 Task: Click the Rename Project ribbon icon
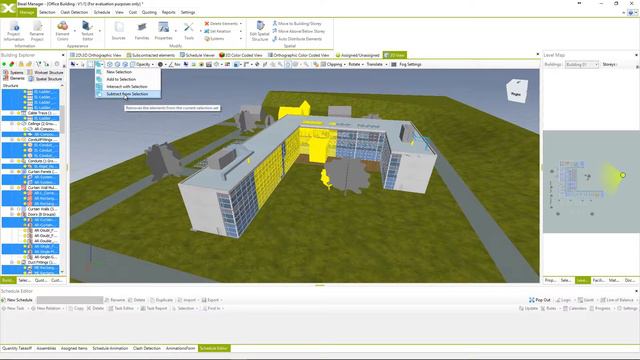[x=37, y=31]
